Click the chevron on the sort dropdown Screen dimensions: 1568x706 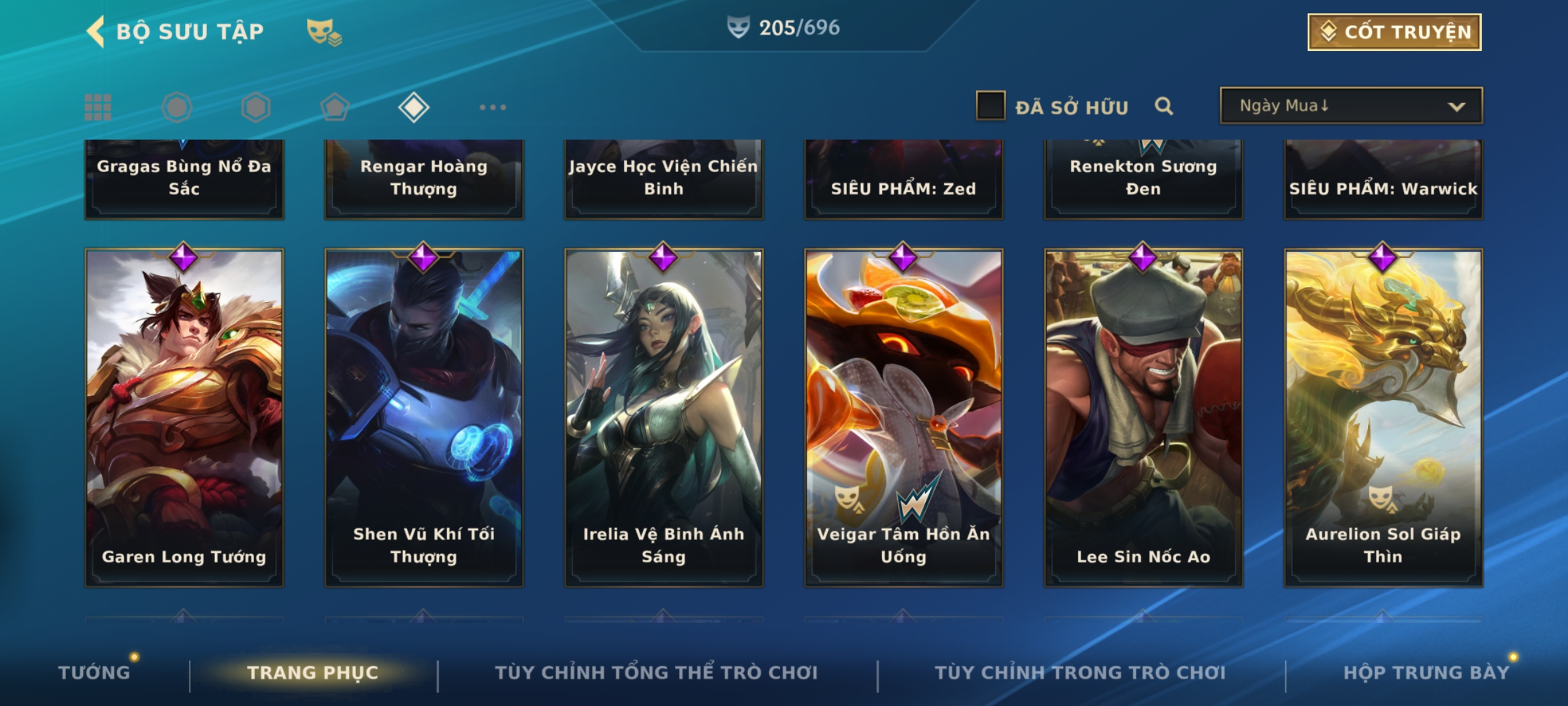[1456, 107]
